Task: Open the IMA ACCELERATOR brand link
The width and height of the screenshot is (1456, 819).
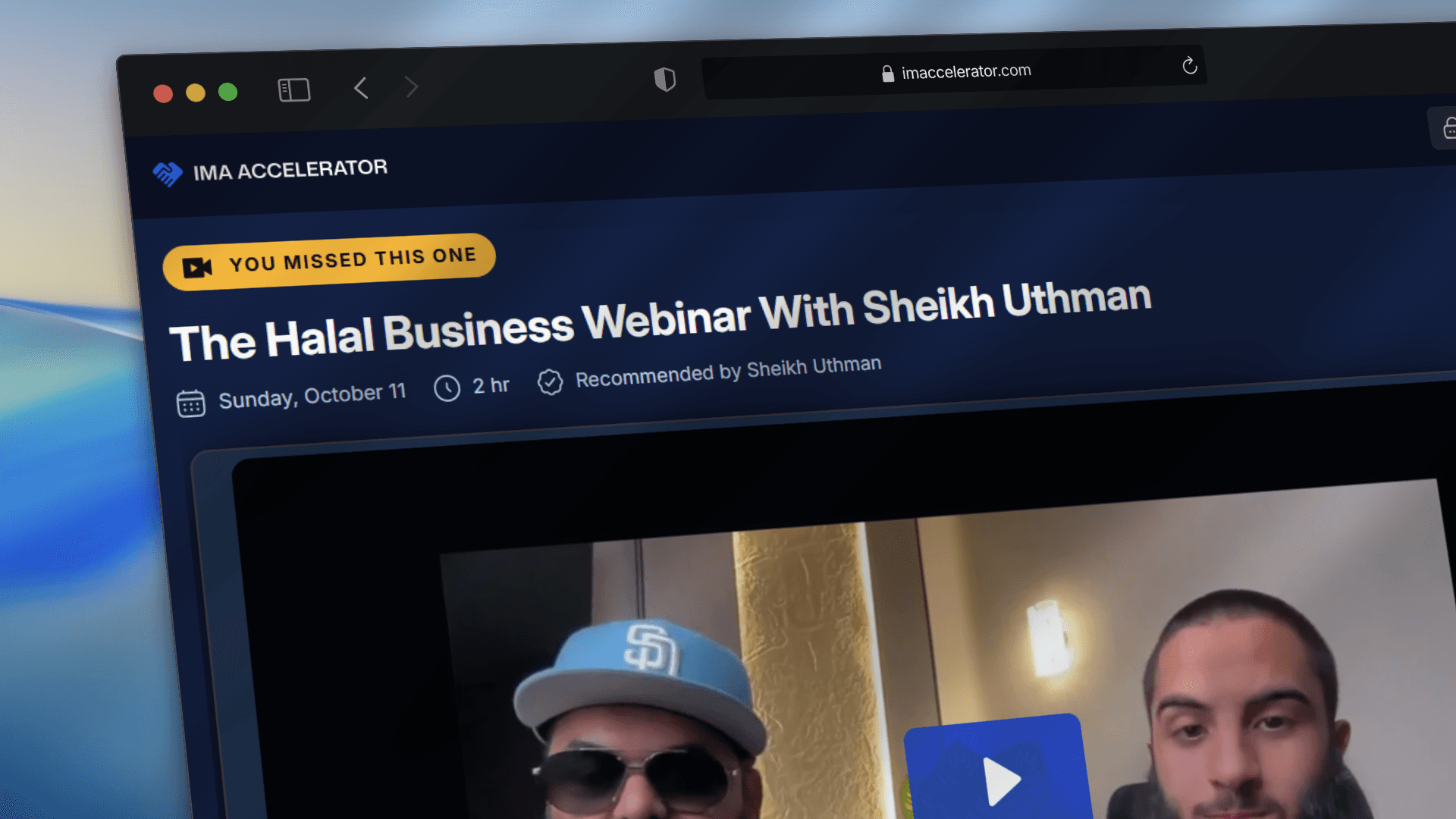Action: pos(290,170)
